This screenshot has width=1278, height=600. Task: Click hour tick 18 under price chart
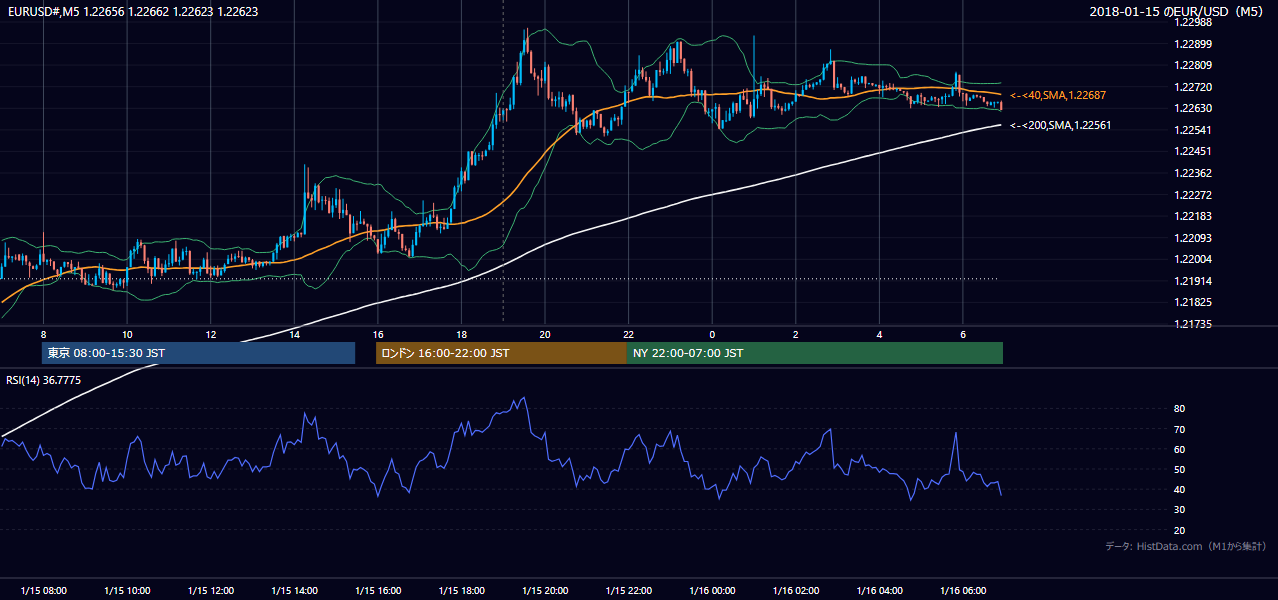[x=461, y=333]
